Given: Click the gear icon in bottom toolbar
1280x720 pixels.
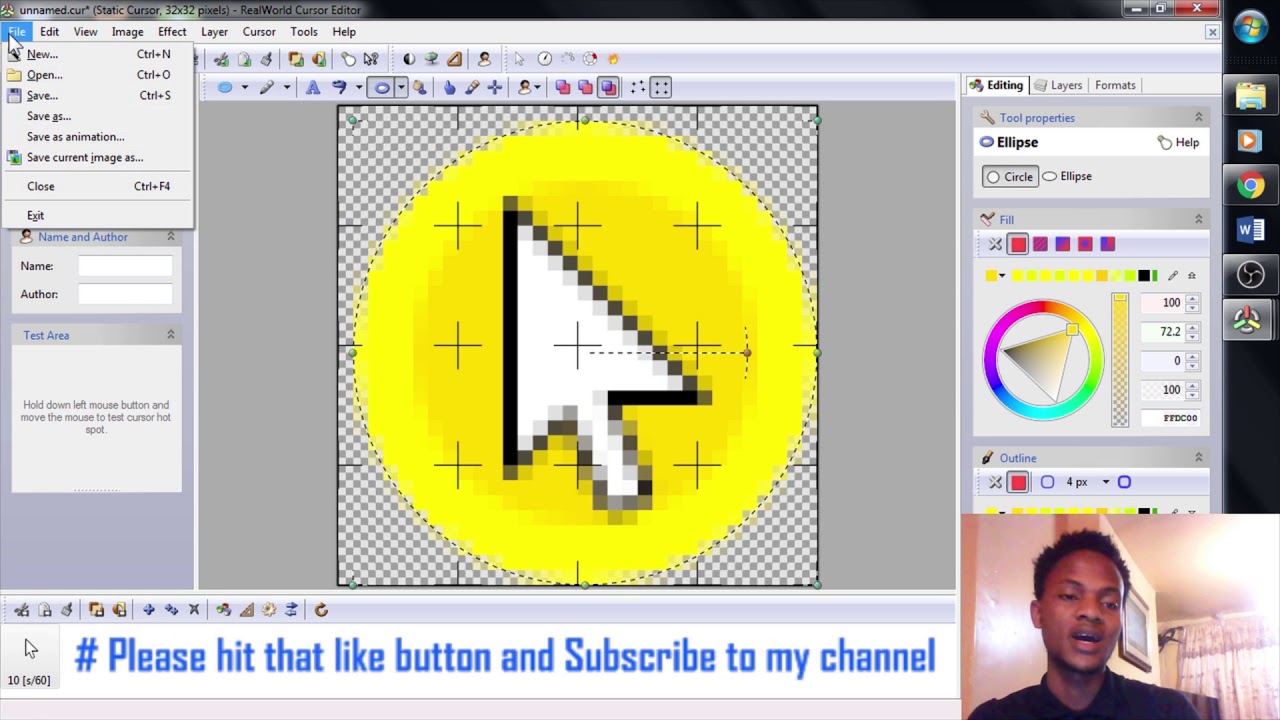Looking at the screenshot, I should coord(269,609).
